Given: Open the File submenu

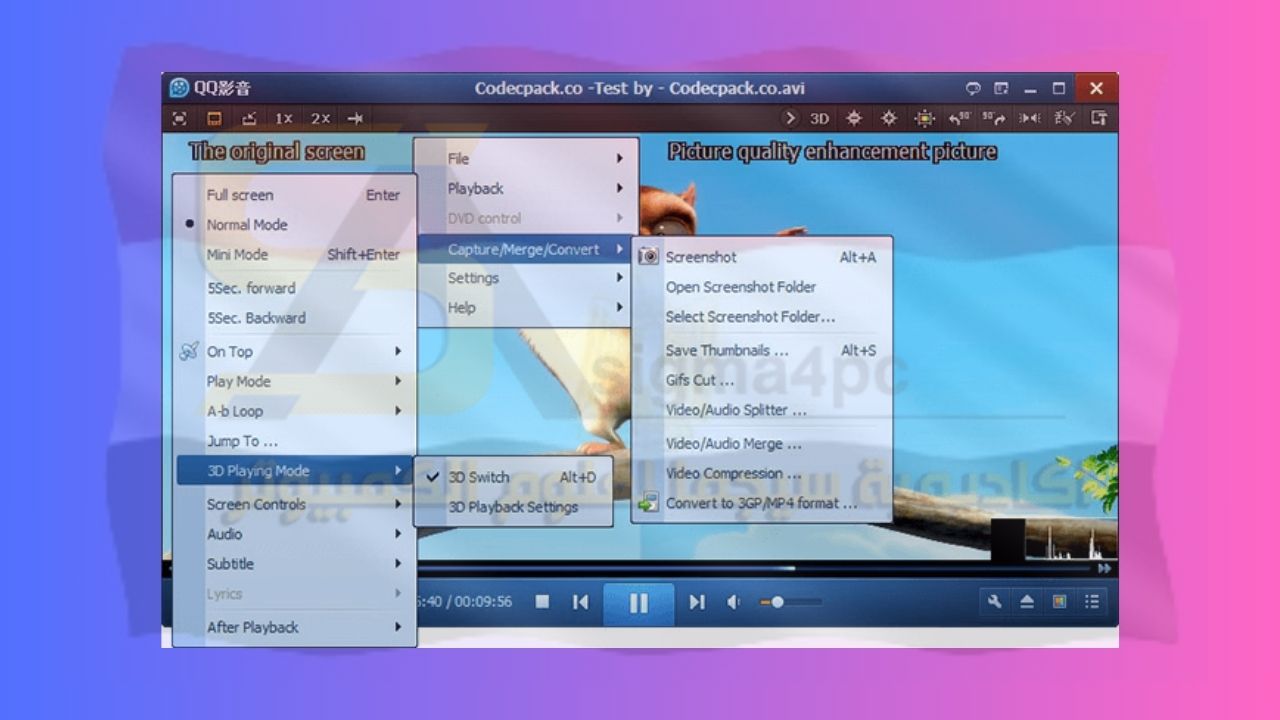Looking at the screenshot, I should (527, 158).
